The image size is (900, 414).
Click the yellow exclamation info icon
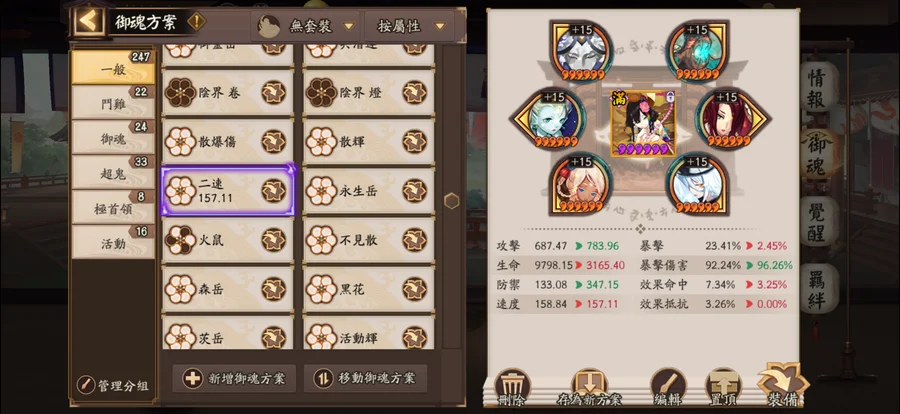point(196,22)
